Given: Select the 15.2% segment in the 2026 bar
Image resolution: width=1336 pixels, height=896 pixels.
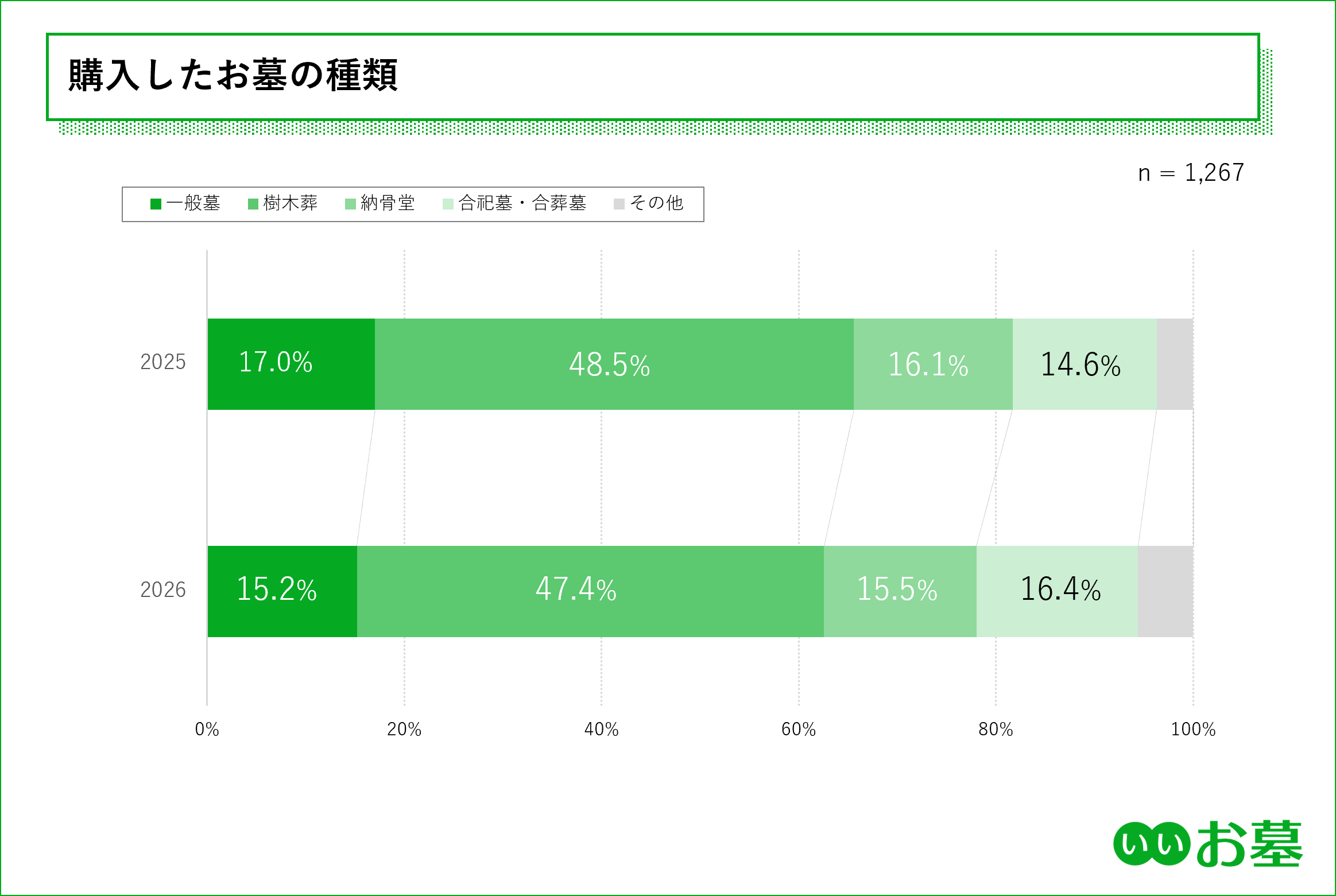Looking at the screenshot, I should pyautogui.click(x=282, y=591).
